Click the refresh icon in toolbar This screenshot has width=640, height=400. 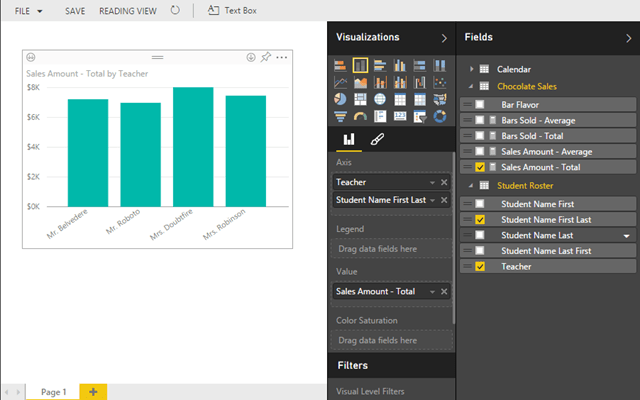[176, 10]
